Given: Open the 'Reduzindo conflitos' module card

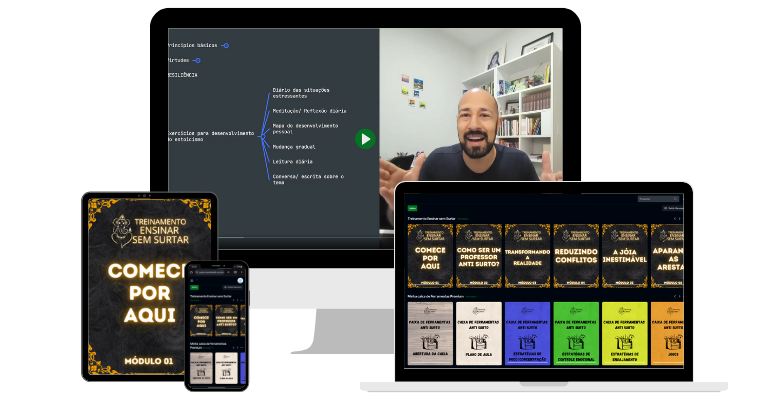Looking at the screenshot, I should (576, 256).
